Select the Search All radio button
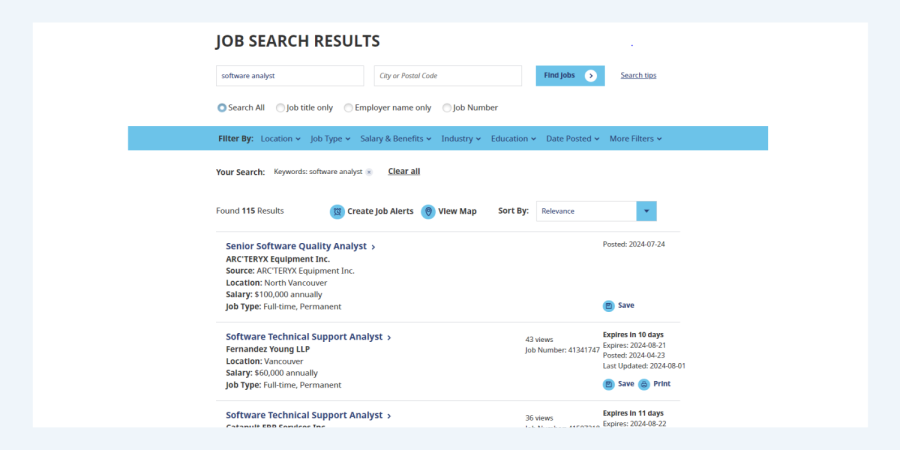 (x=222, y=108)
